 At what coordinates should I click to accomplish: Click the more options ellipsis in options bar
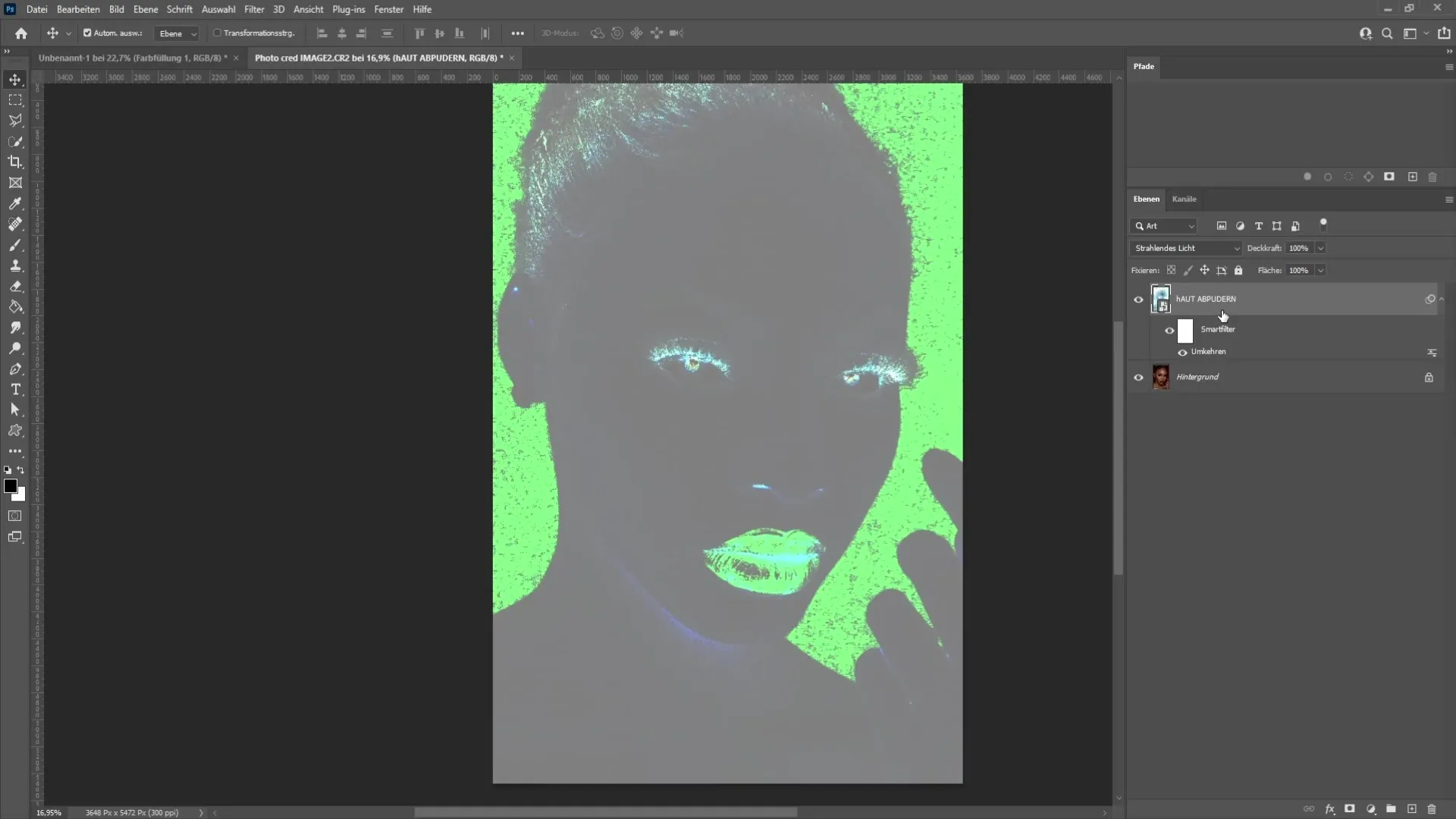517,33
